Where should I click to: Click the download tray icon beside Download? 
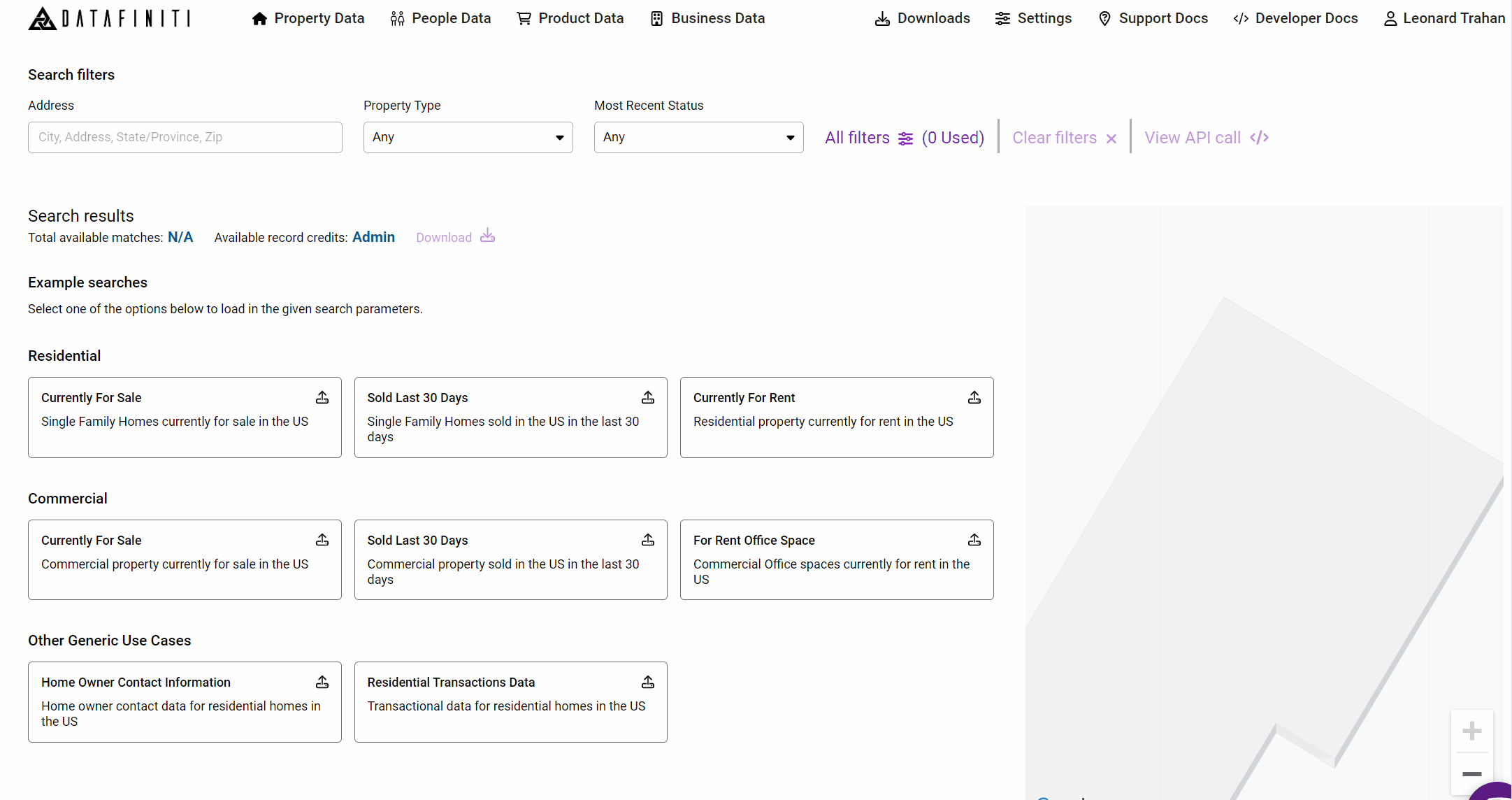coord(488,236)
